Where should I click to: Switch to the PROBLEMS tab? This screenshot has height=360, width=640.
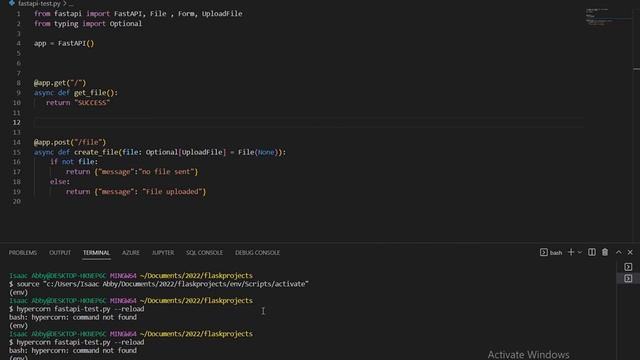pos(23,253)
